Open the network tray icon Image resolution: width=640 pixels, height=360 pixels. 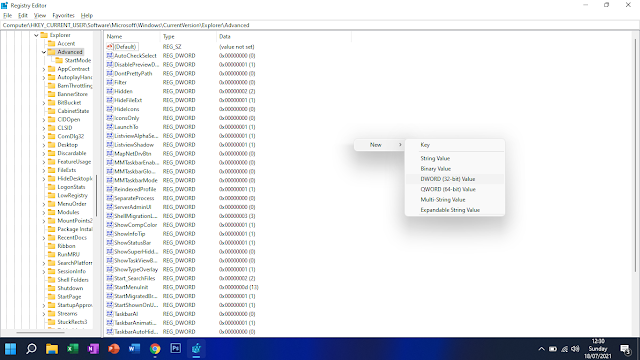click(x=564, y=349)
